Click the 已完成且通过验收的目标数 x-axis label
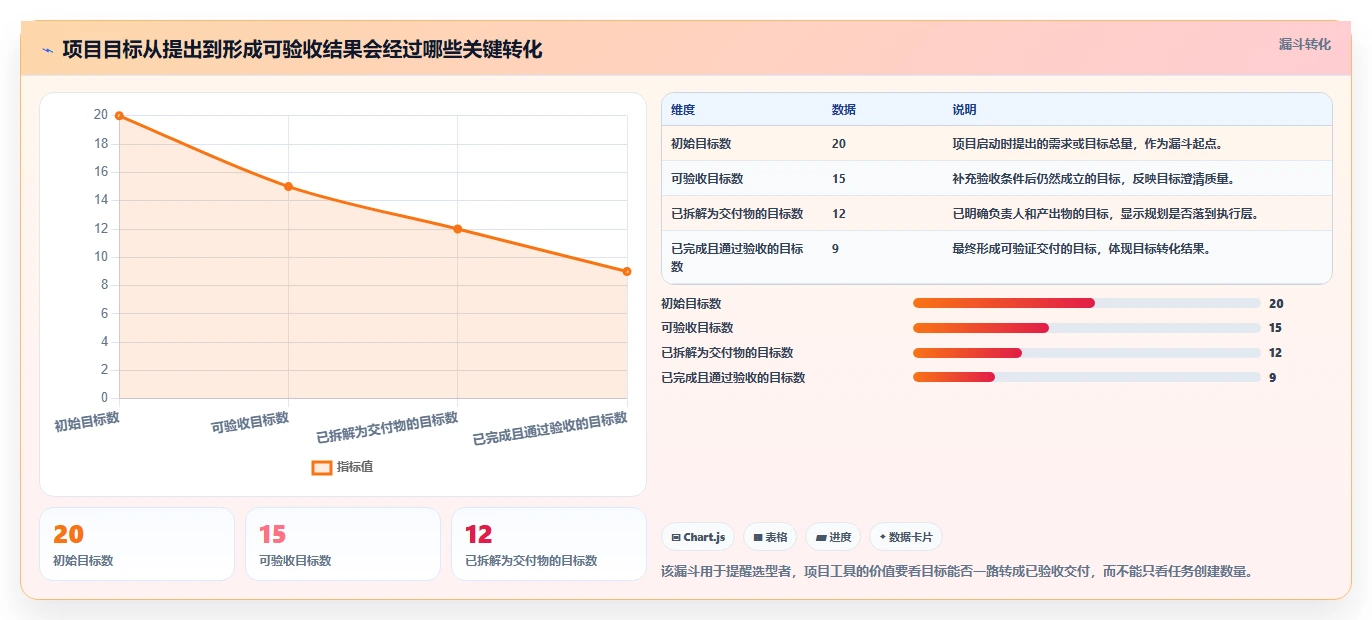 (550, 428)
